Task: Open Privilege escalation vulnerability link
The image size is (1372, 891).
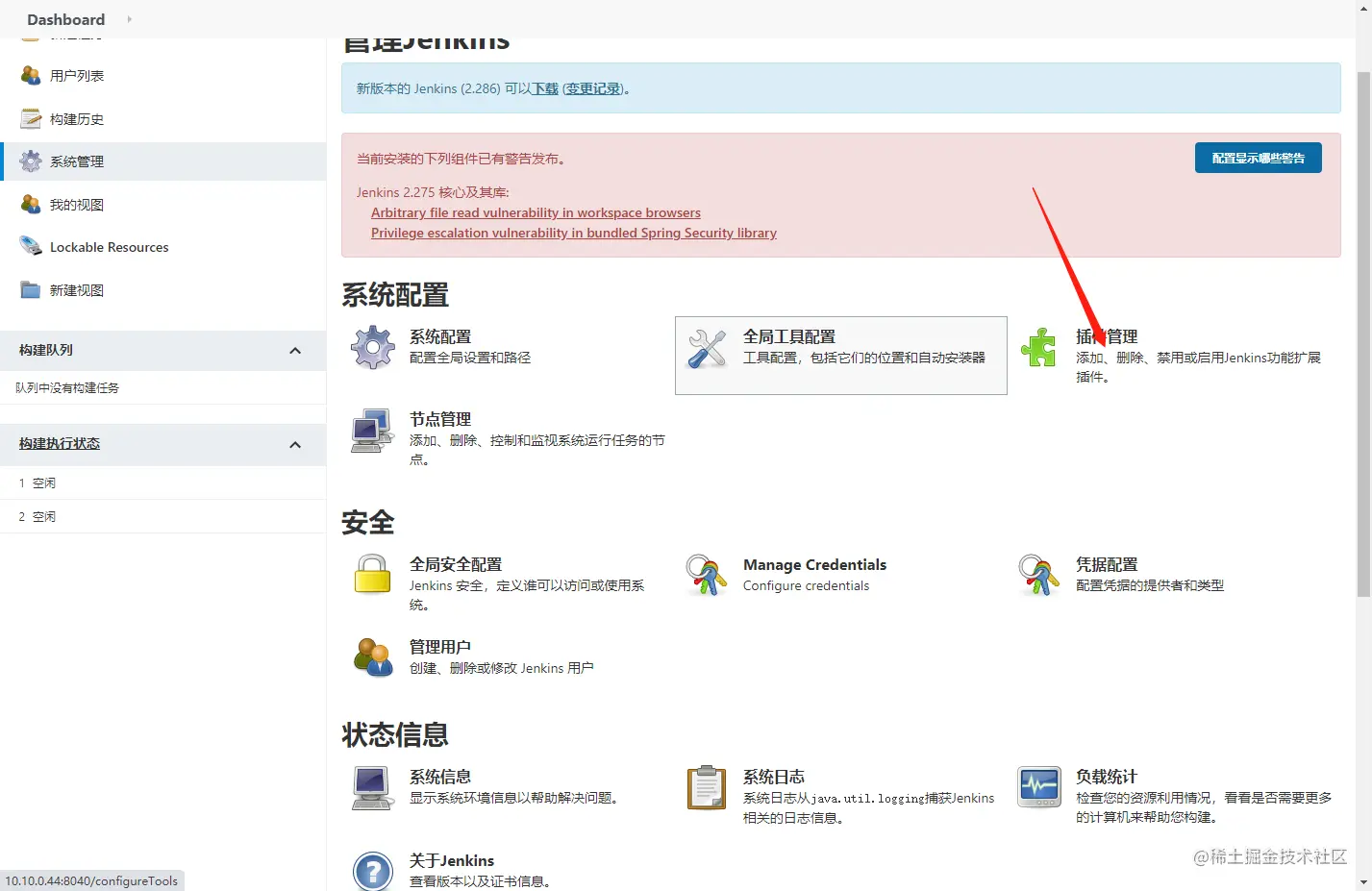Action: point(574,233)
